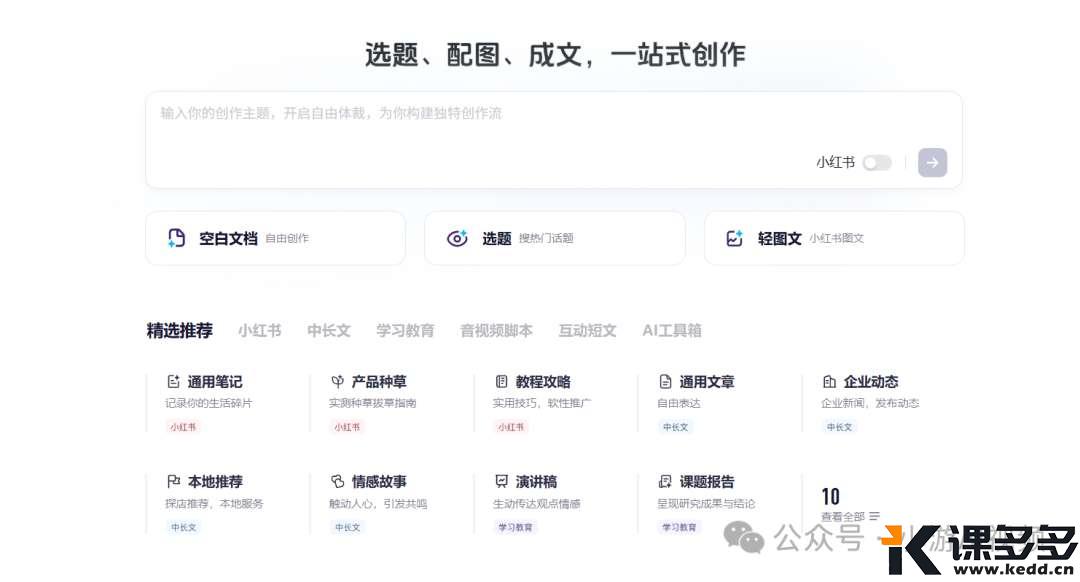Select the 演讲稿 presentation icon
The width and height of the screenshot is (1080, 582).
point(501,482)
